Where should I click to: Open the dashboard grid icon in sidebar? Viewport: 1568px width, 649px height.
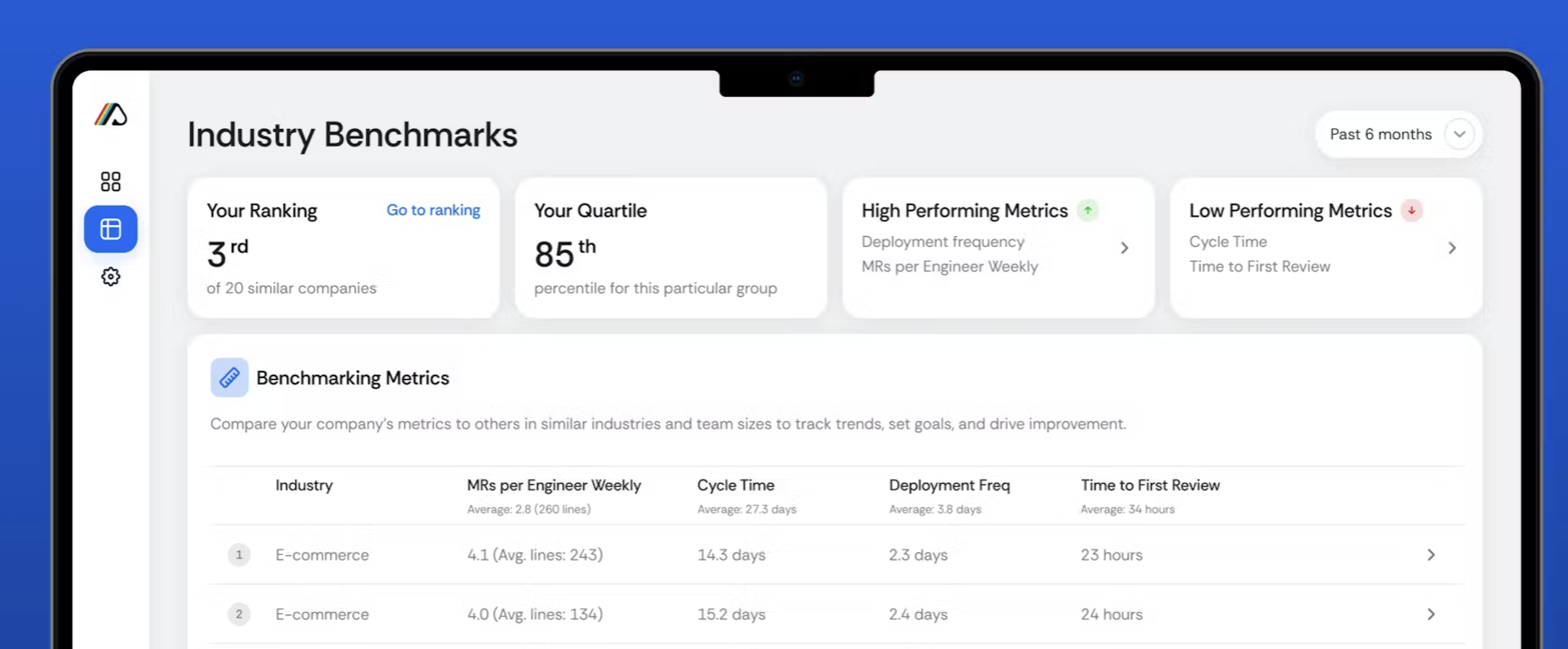pos(111,182)
